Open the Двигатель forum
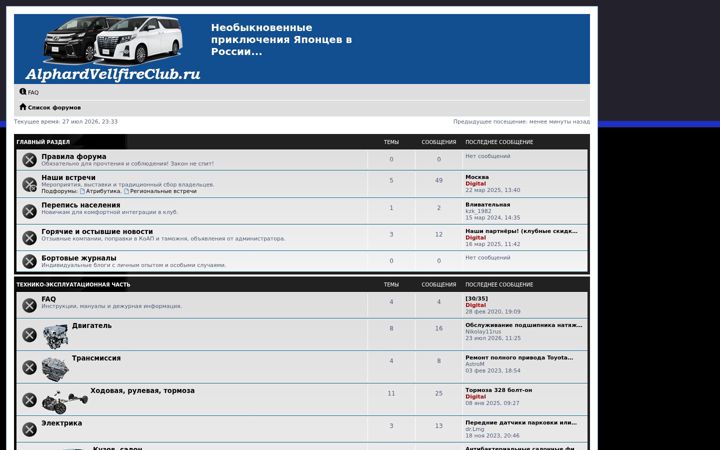This screenshot has height=450, width=720. tap(92, 326)
